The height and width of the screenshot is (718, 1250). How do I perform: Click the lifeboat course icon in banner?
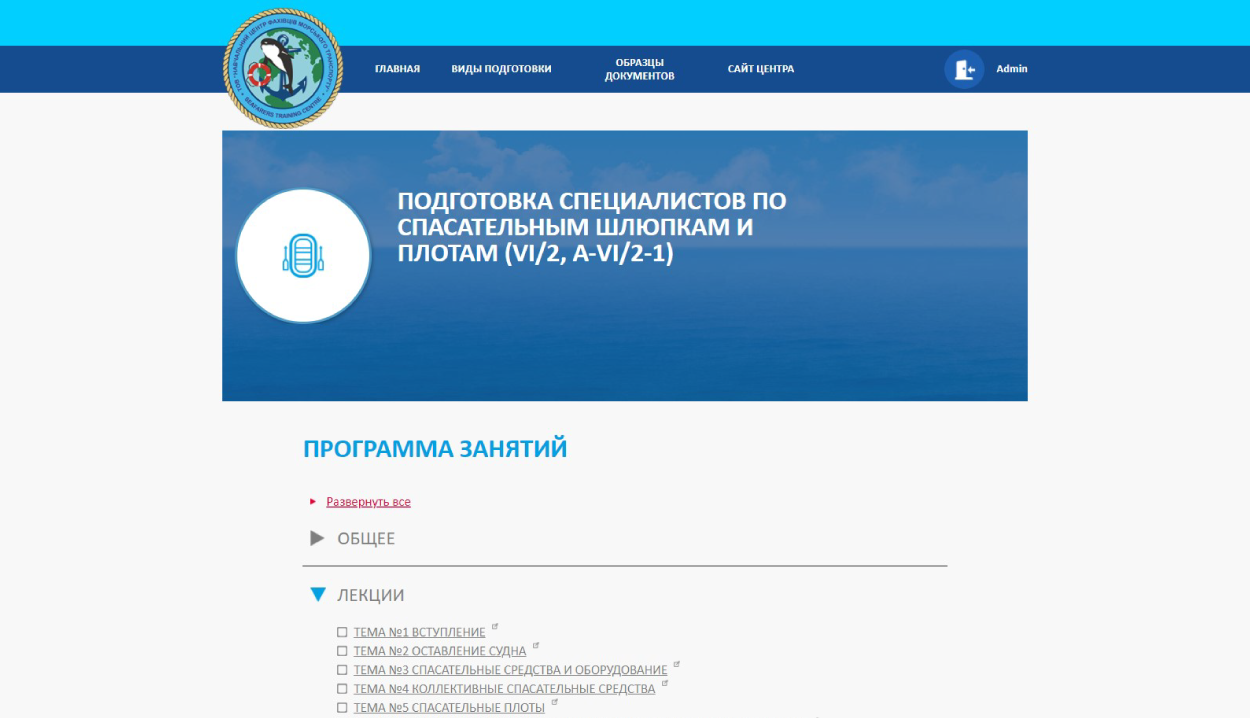pos(303,255)
